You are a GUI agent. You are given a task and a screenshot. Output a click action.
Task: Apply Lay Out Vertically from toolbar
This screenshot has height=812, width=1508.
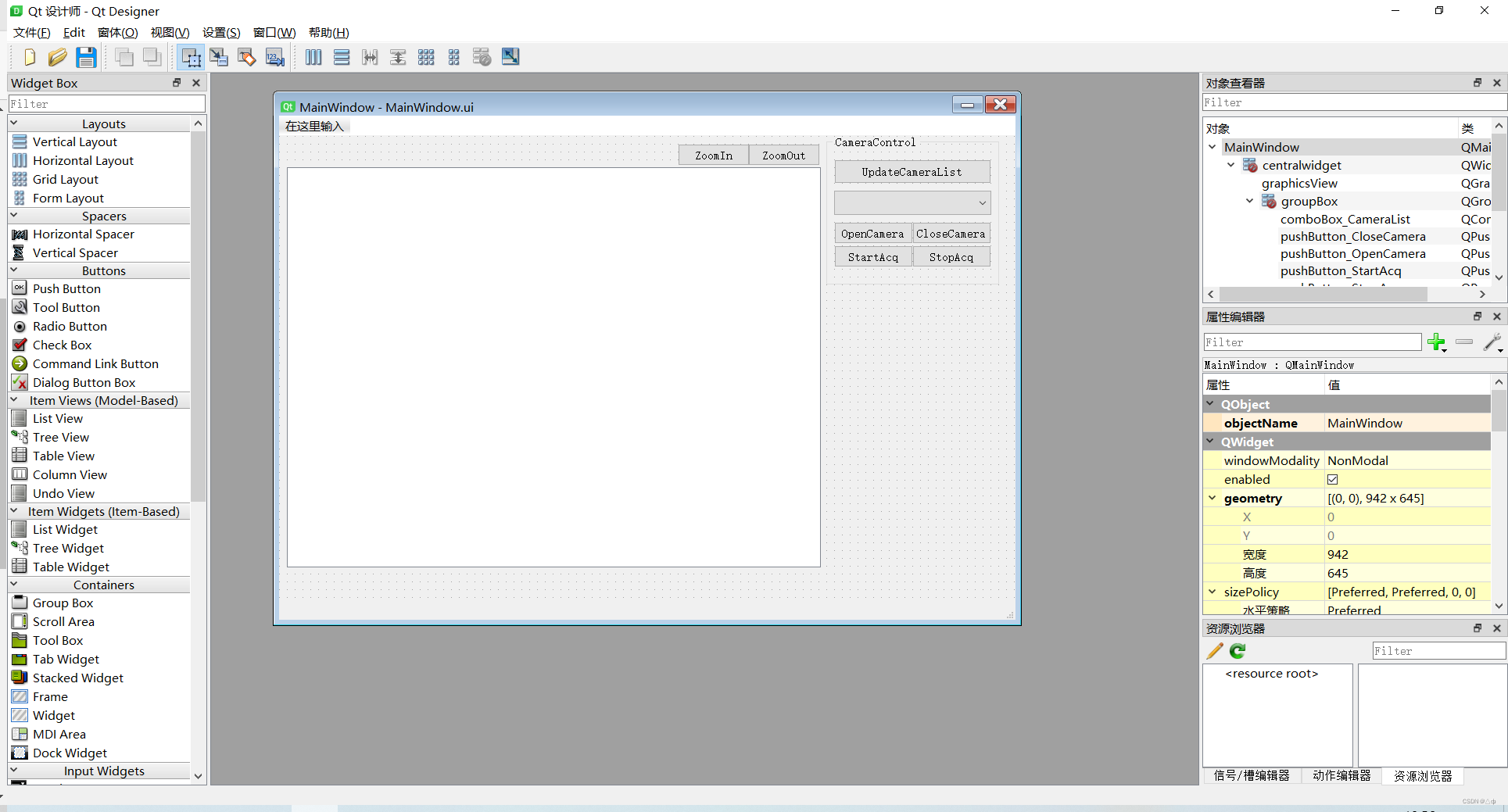342,57
